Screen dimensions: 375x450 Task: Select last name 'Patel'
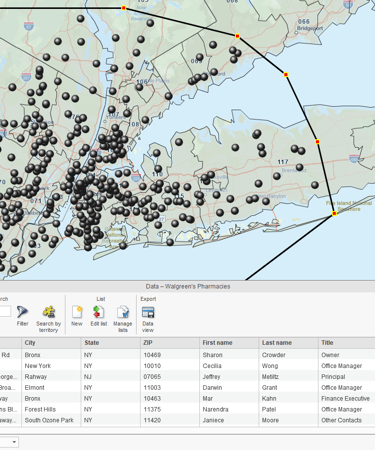point(269,409)
